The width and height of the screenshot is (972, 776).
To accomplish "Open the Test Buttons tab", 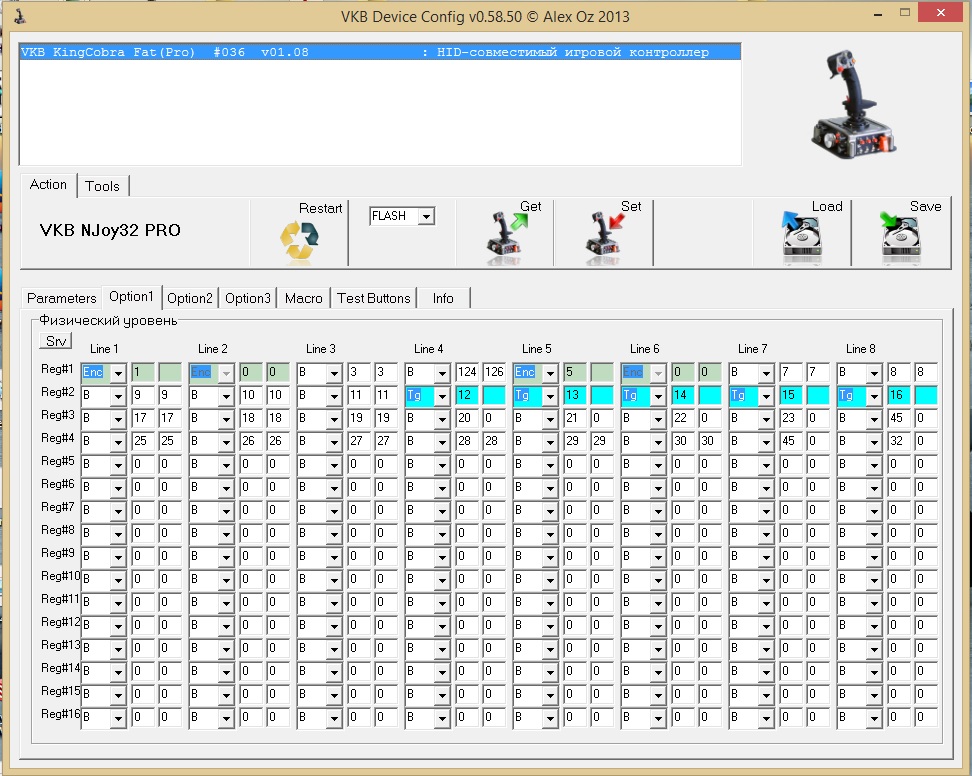I will [x=374, y=298].
